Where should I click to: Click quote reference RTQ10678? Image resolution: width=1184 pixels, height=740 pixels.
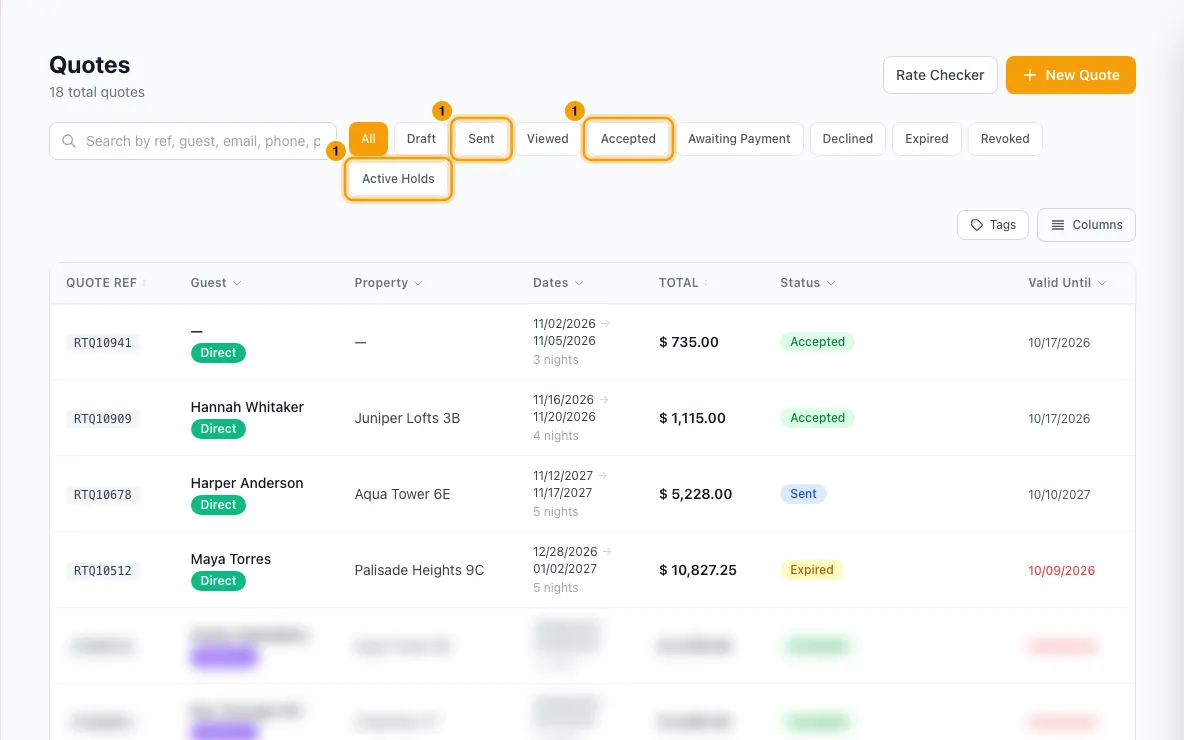click(x=103, y=495)
